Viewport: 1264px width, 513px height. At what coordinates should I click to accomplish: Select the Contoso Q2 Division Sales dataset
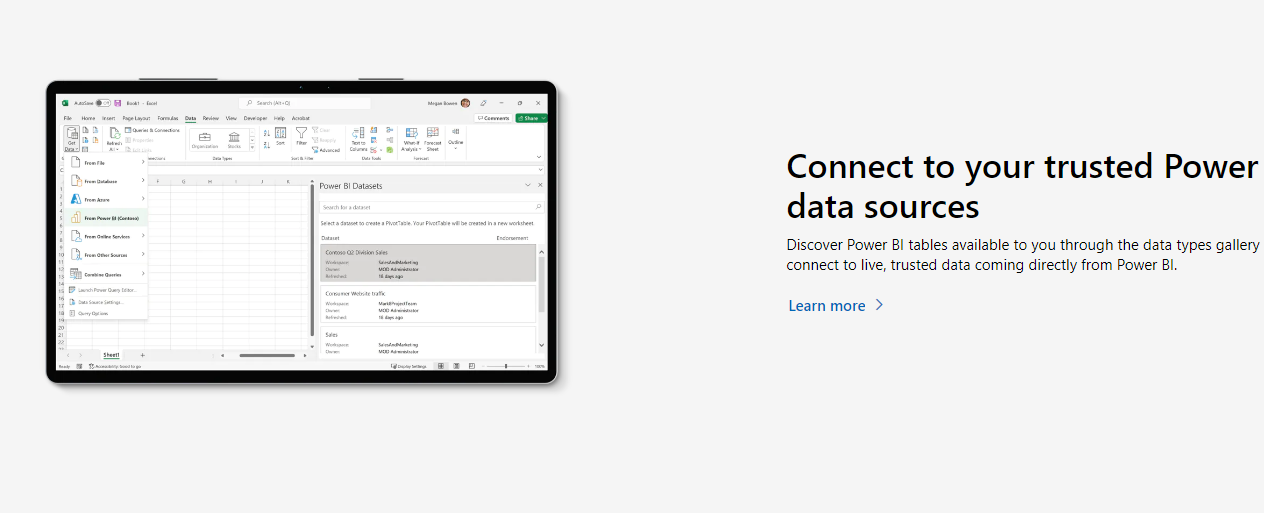coord(428,263)
